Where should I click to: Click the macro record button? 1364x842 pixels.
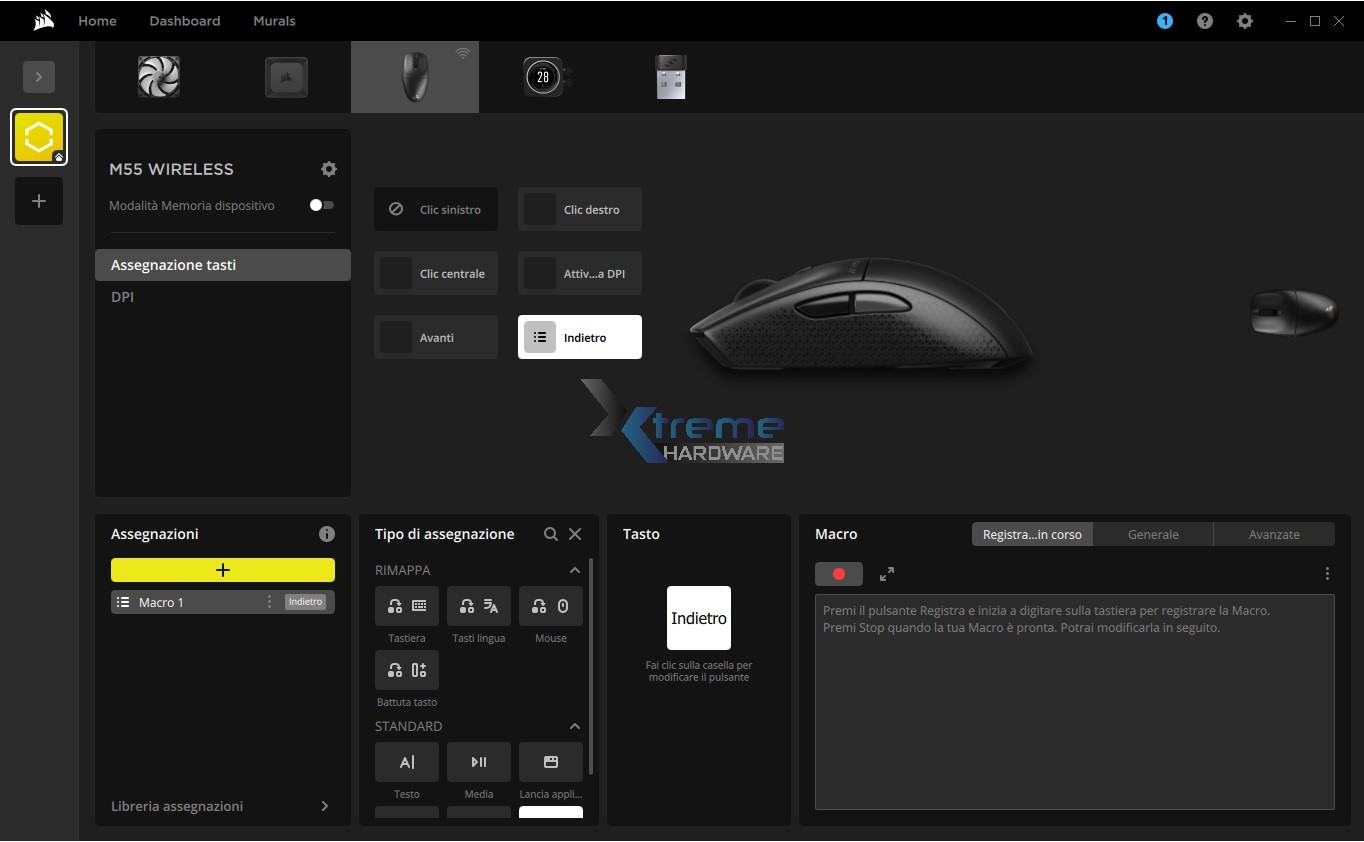tap(838, 574)
